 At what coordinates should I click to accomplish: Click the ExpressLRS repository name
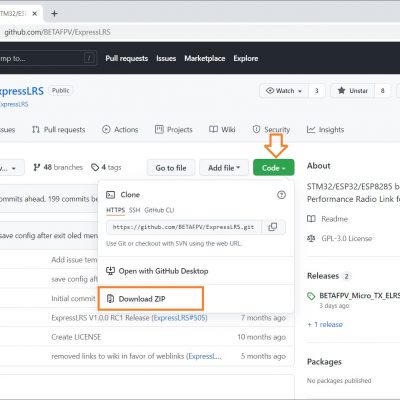click(x=22, y=91)
